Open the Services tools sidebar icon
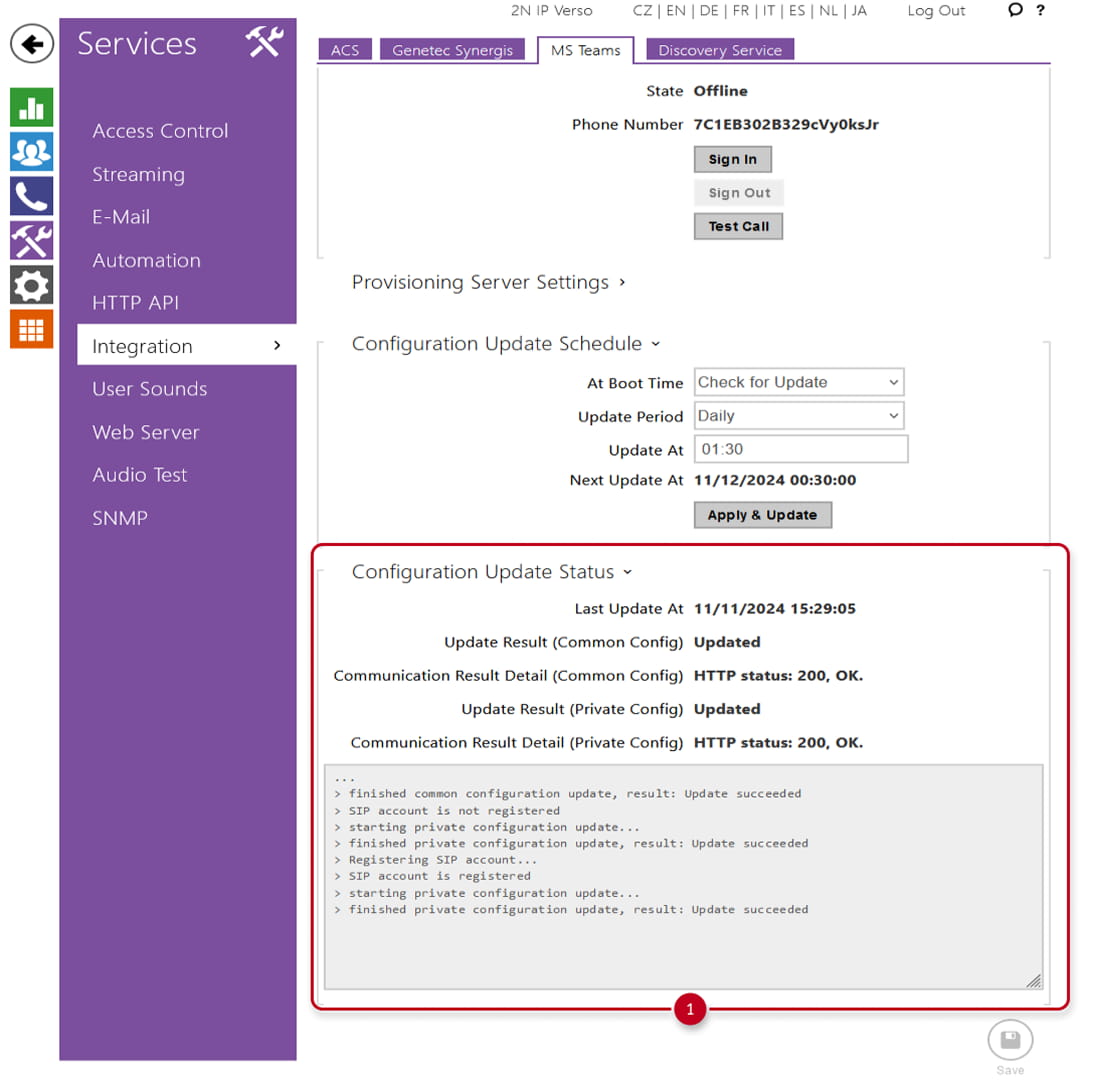The image size is (1095, 1086). pyautogui.click(x=31, y=241)
